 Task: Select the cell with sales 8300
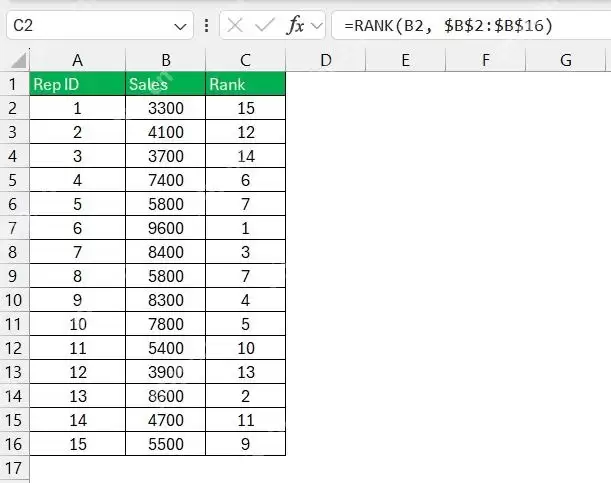[166, 300]
